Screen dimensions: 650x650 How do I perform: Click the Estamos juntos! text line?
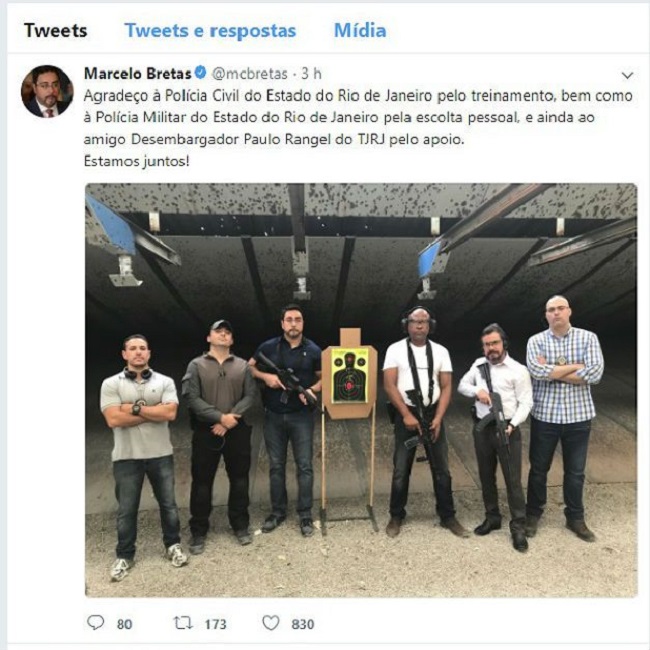(x=136, y=161)
